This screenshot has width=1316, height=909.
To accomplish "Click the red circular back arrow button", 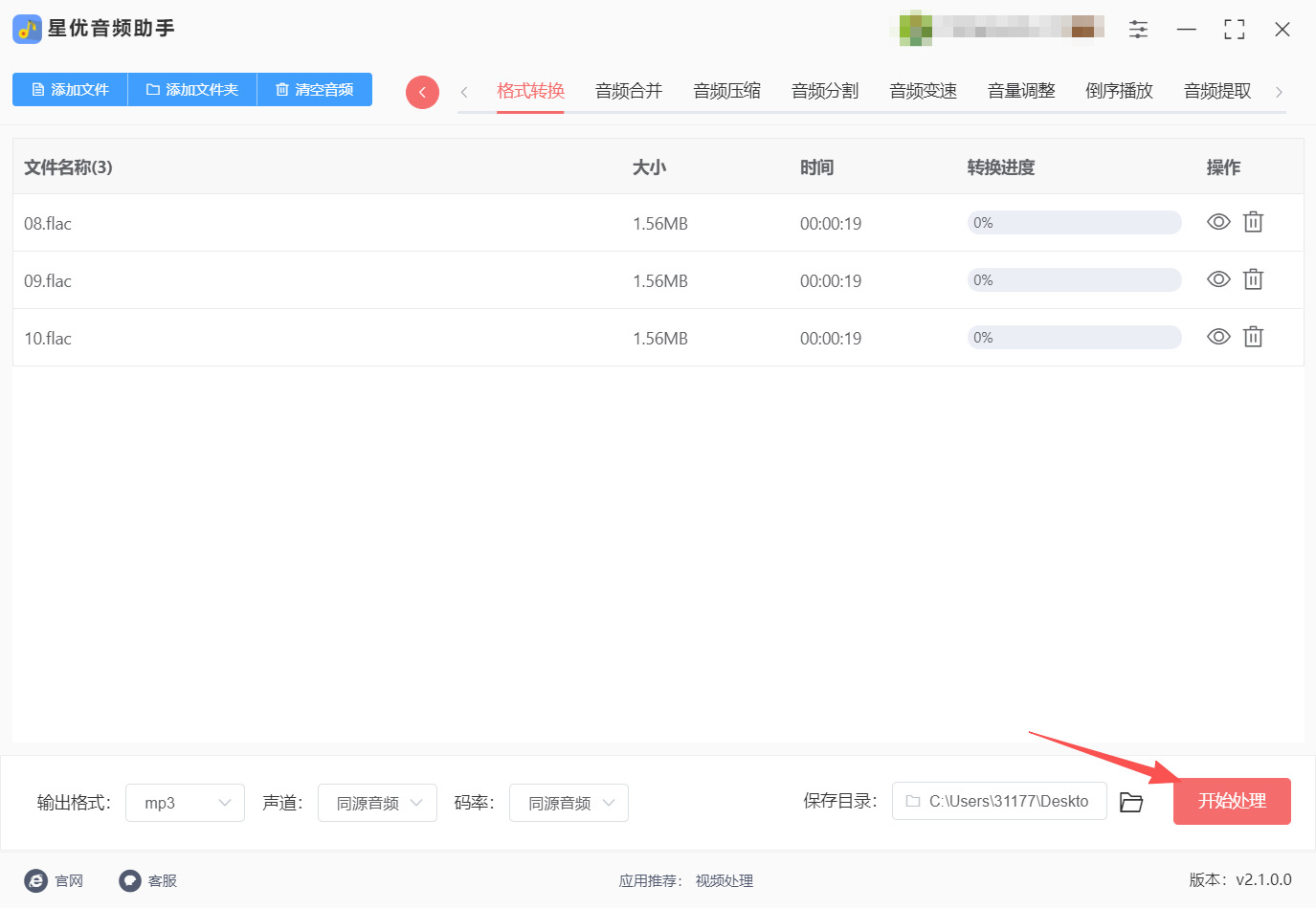I will coord(422,92).
